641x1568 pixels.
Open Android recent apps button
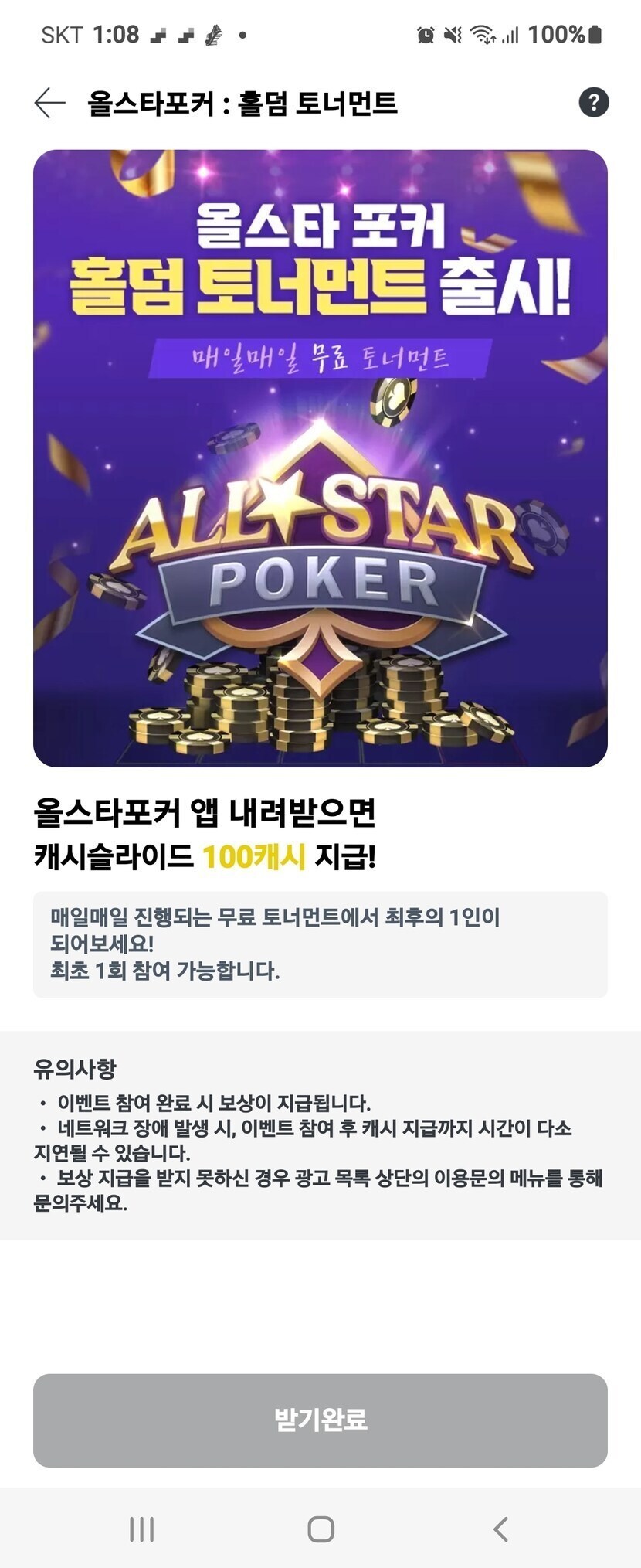coord(141,1529)
